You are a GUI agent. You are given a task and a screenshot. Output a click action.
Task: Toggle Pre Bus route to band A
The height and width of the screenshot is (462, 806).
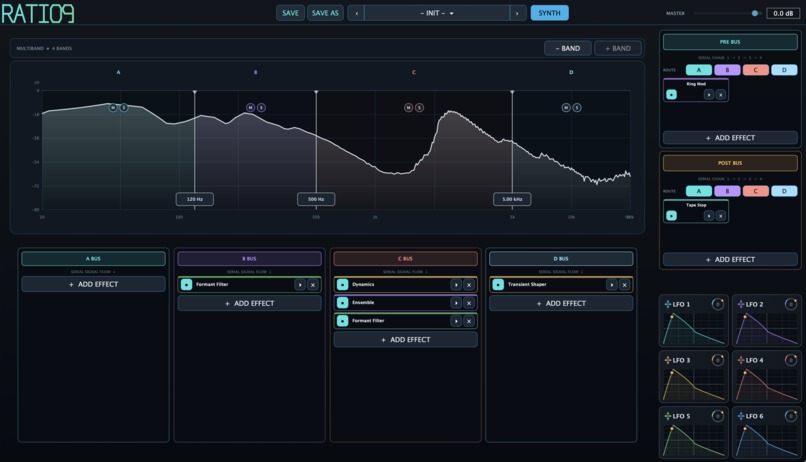click(699, 70)
